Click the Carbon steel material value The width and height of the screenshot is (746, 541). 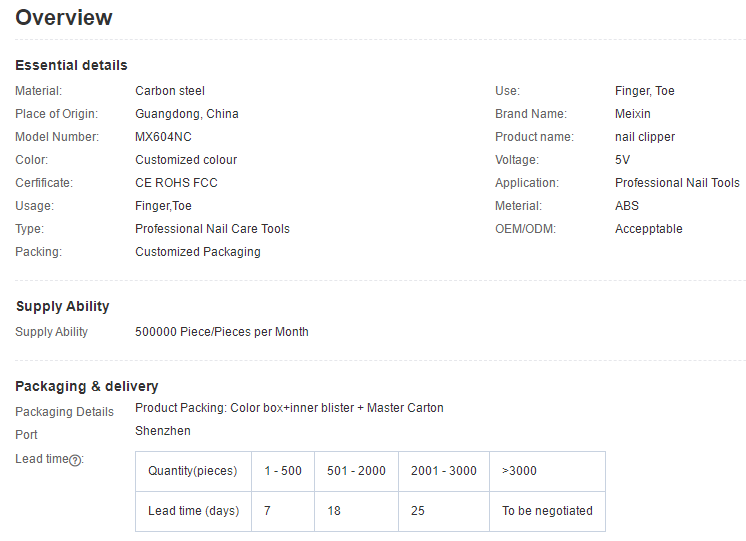point(170,91)
